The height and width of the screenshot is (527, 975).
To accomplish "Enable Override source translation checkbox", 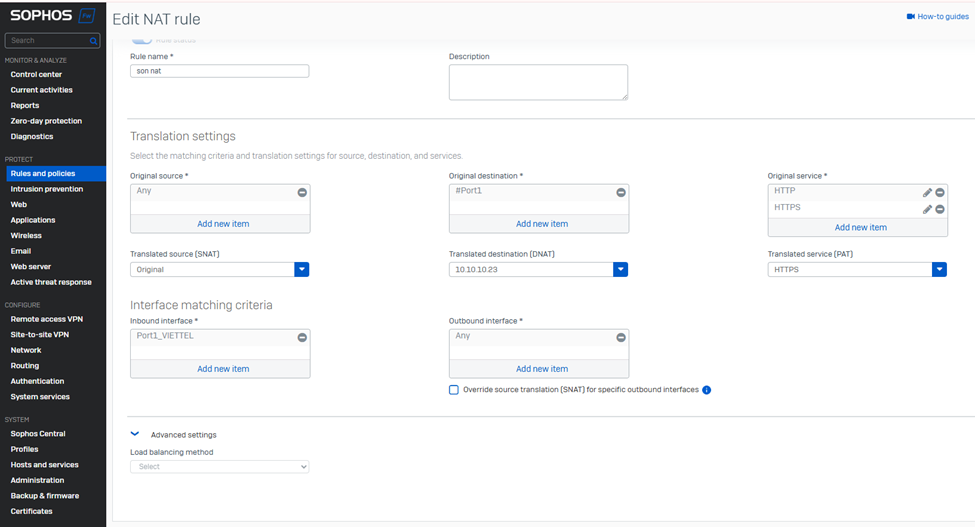I will point(454,390).
